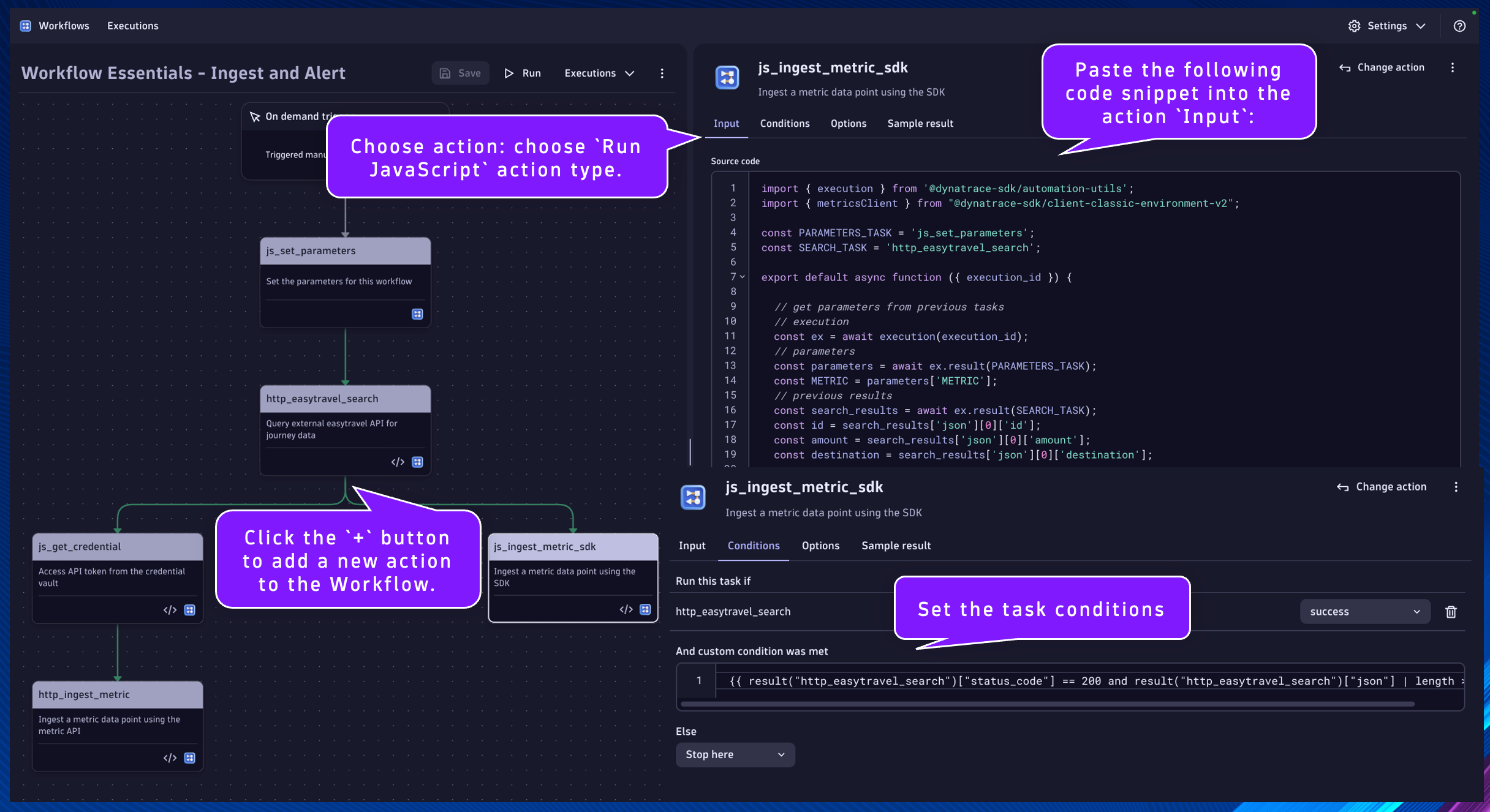Click the Run button label
The image size is (1490, 812).
[531, 73]
